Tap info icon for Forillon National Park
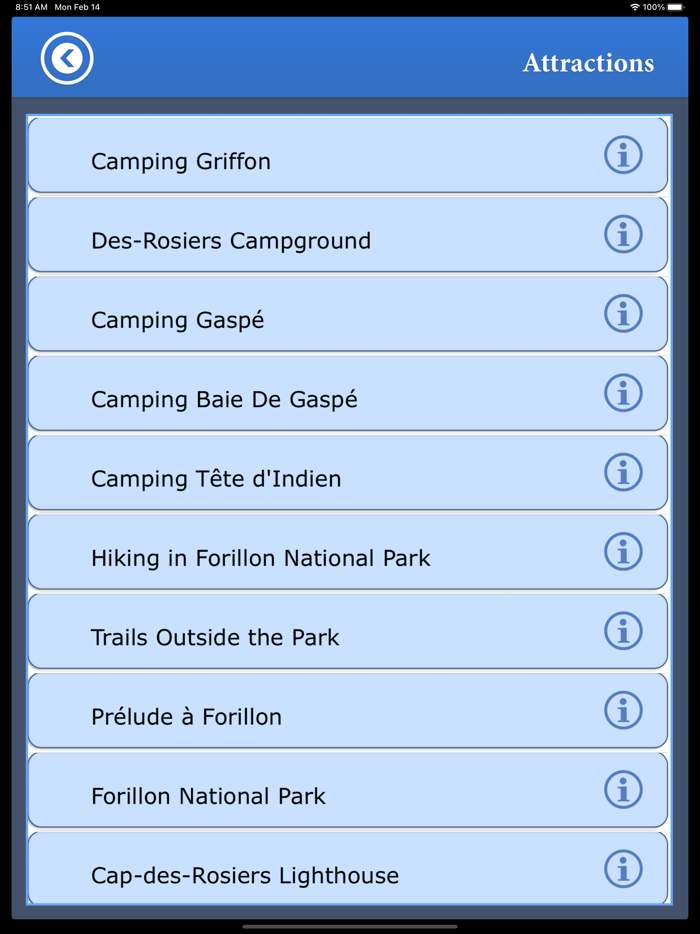Screen dimensions: 700x934 [623, 789]
